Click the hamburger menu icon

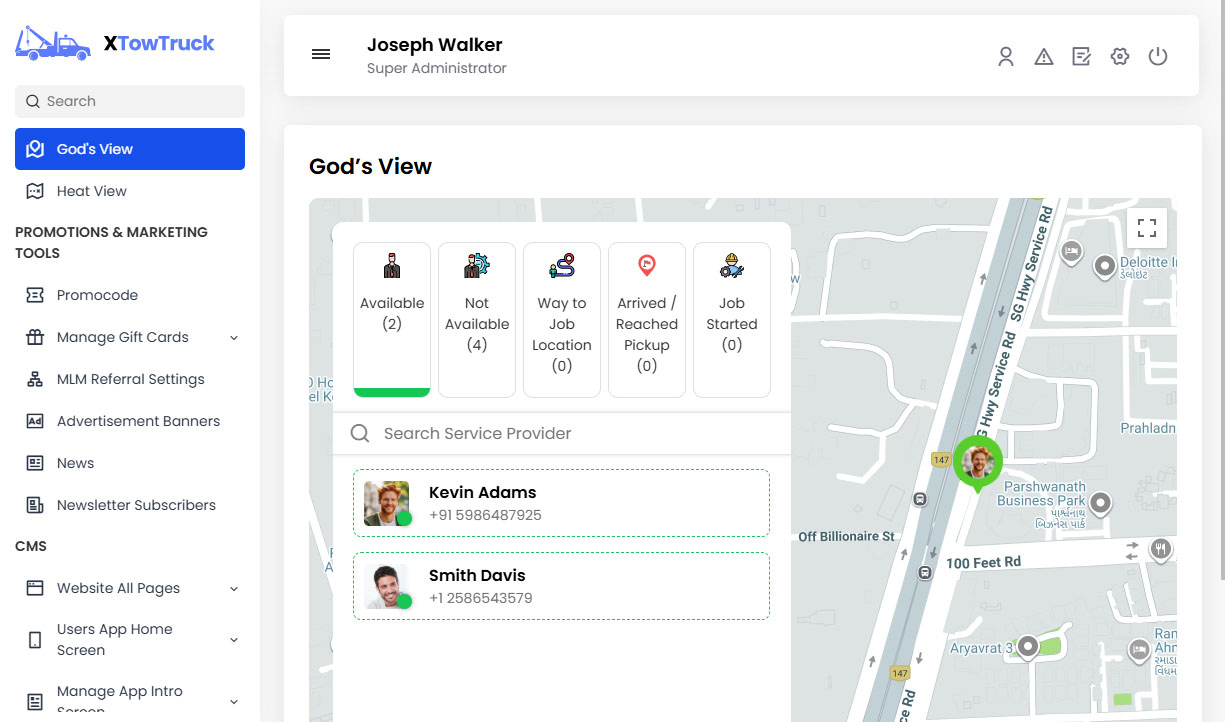click(321, 55)
